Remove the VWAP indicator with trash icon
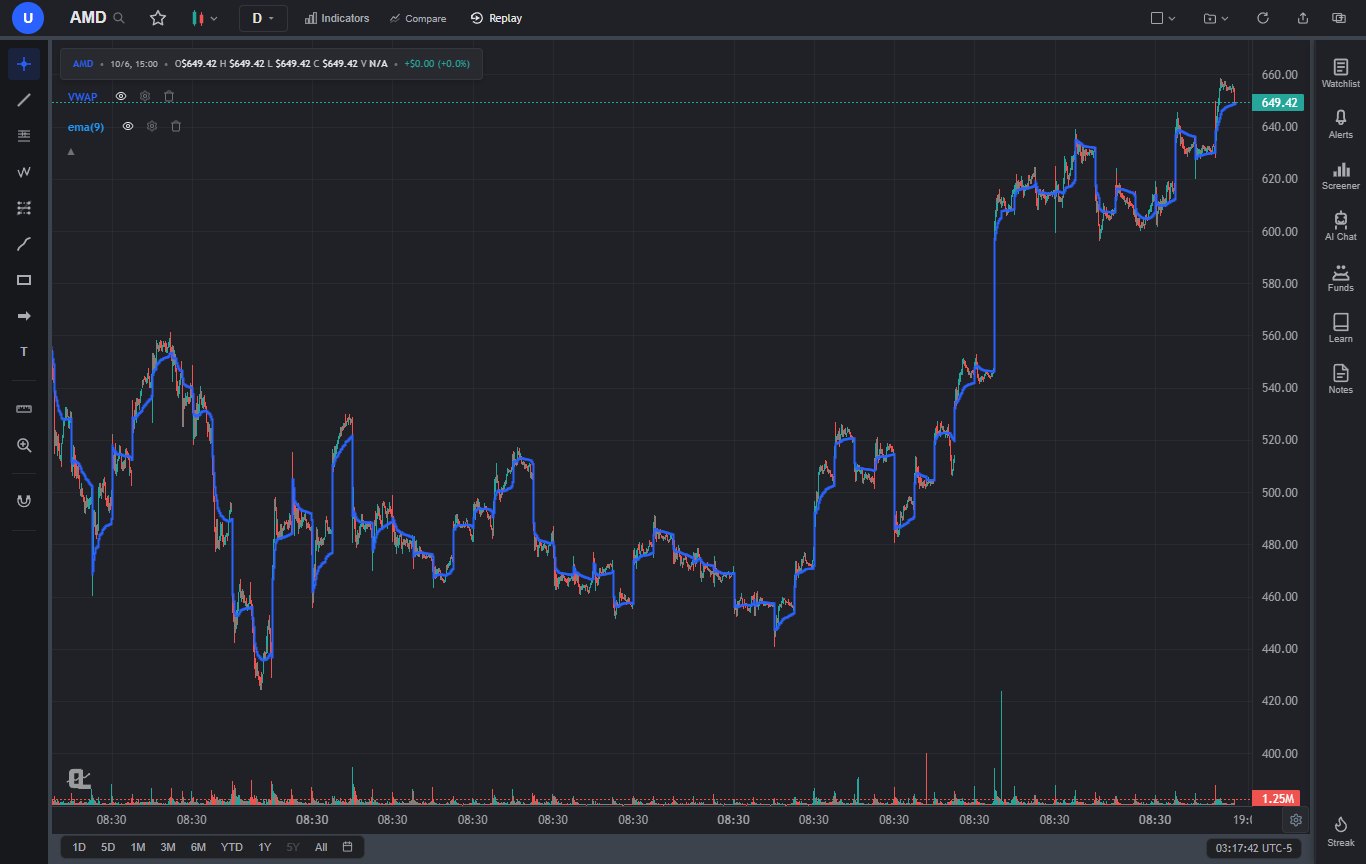This screenshot has height=864, width=1366. 169,96
